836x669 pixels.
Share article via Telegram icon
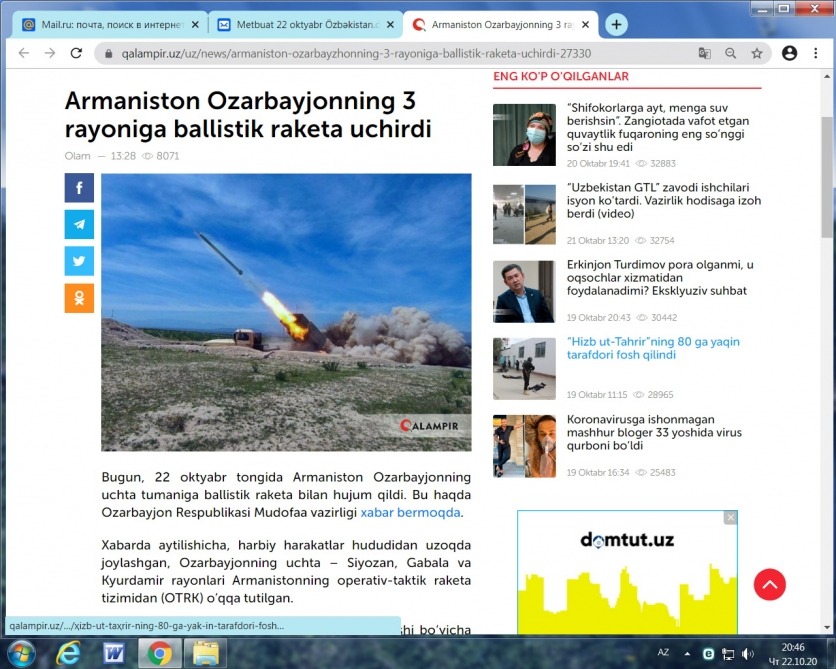79,224
